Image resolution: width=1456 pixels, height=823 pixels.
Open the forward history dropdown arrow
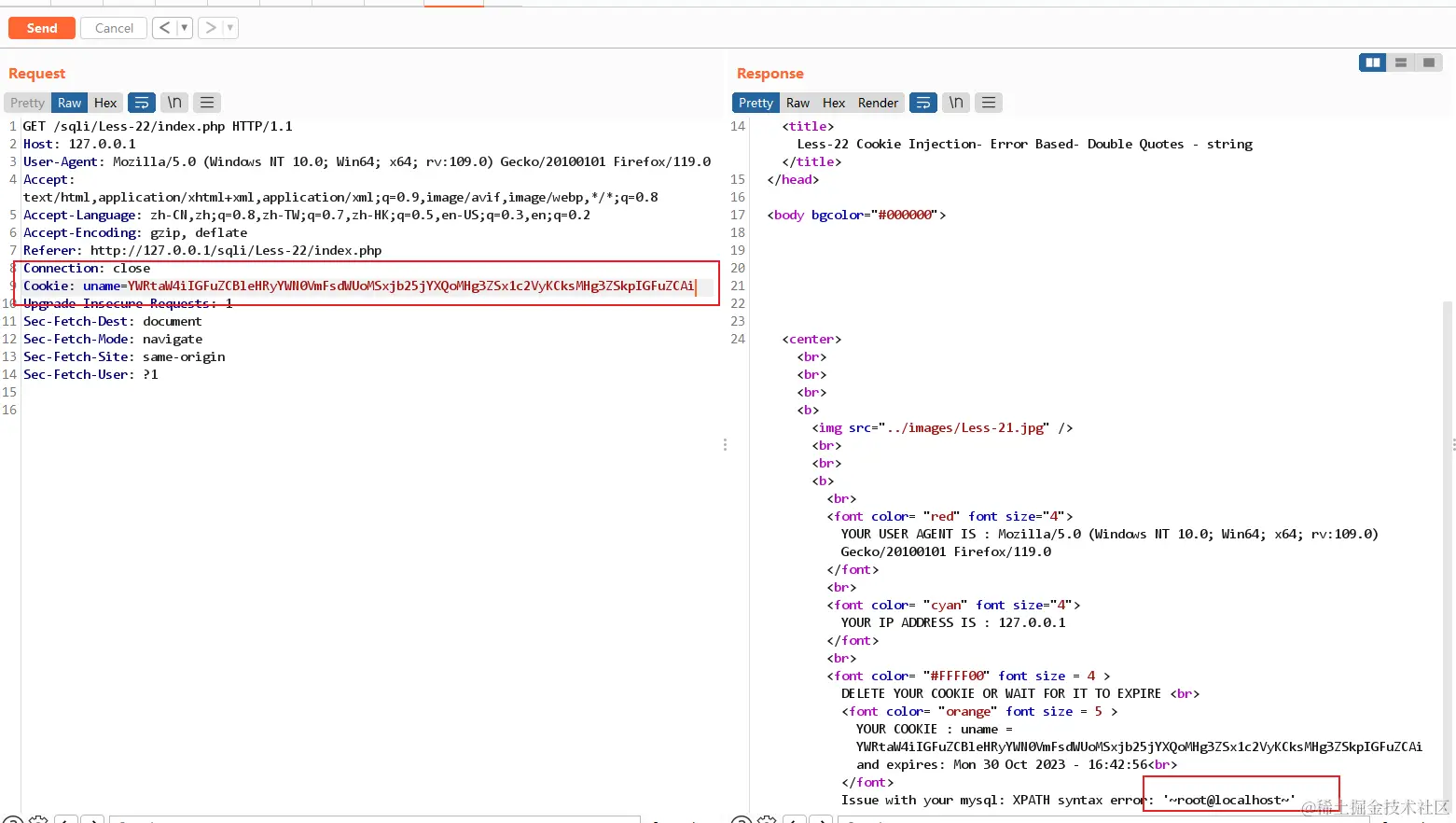point(230,28)
